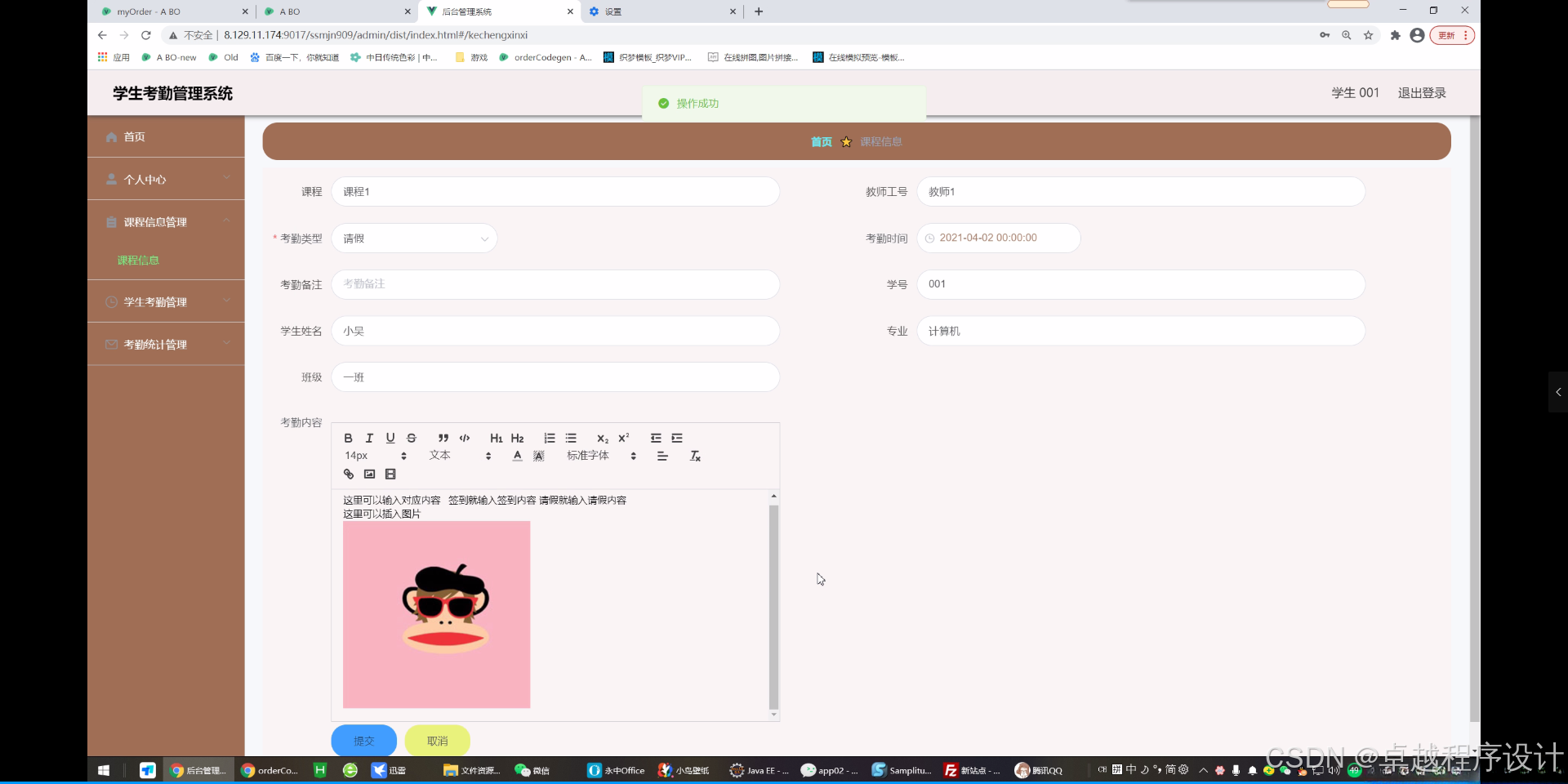Open the 考勤类型 dropdown showing 请假
The height and width of the screenshot is (784, 1568).
[414, 238]
